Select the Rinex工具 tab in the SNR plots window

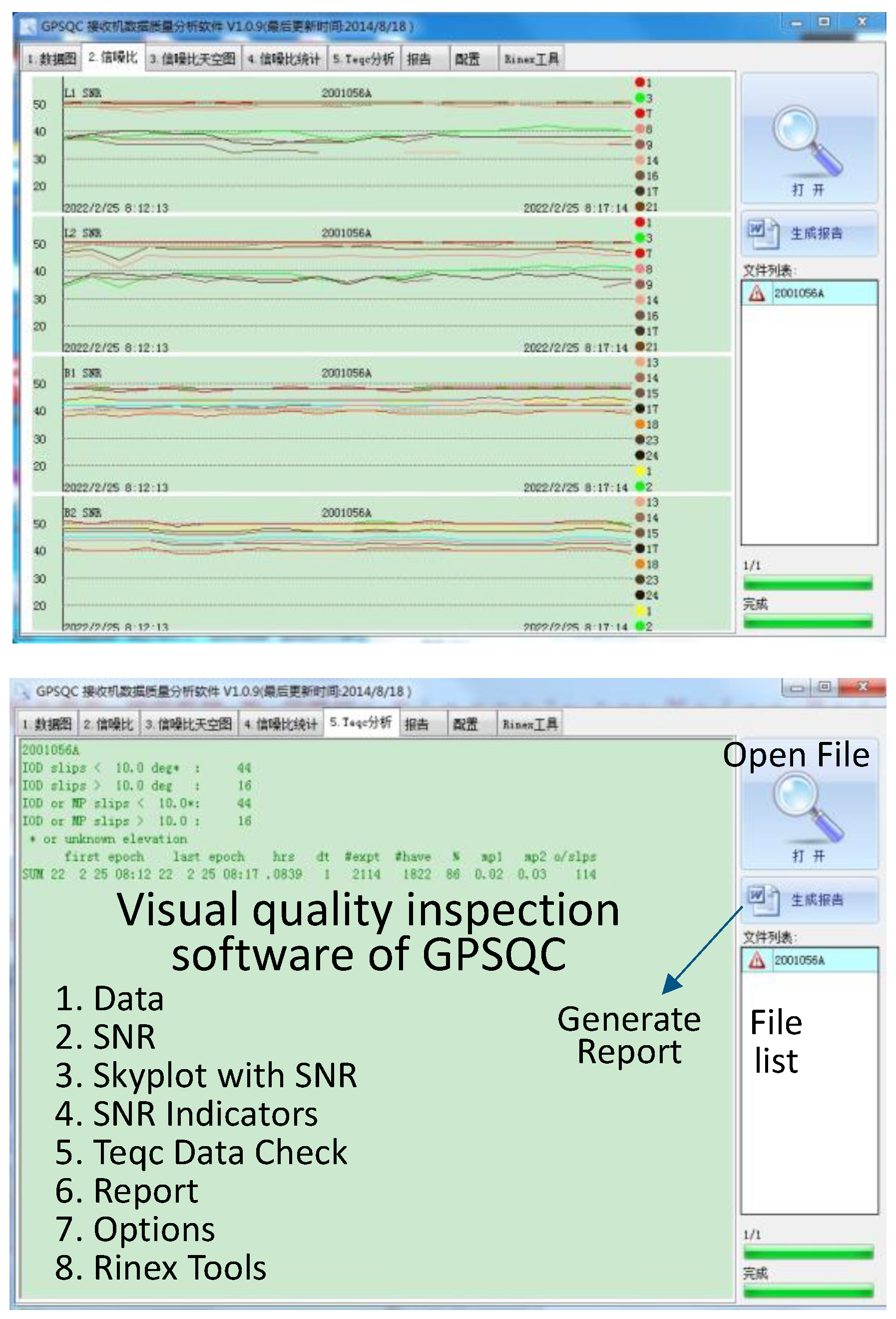tap(531, 59)
